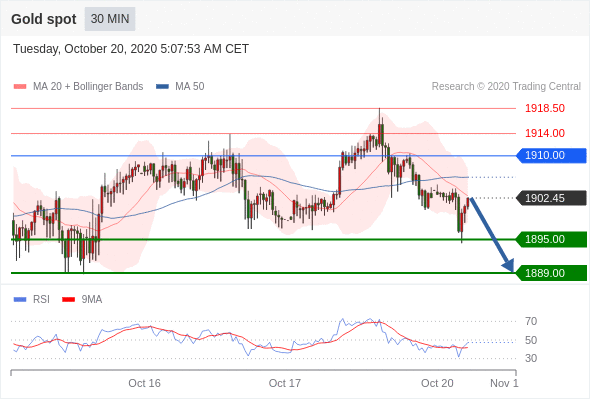This screenshot has width=590, height=400.
Task: Click the 9MA red legend swatch
Action: pyautogui.click(x=68, y=300)
